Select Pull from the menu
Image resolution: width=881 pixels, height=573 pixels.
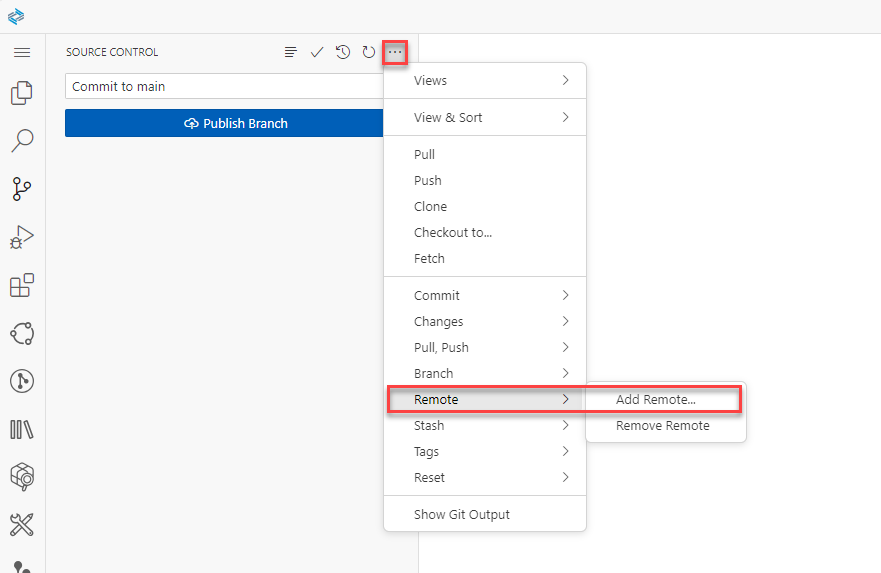click(x=485, y=154)
